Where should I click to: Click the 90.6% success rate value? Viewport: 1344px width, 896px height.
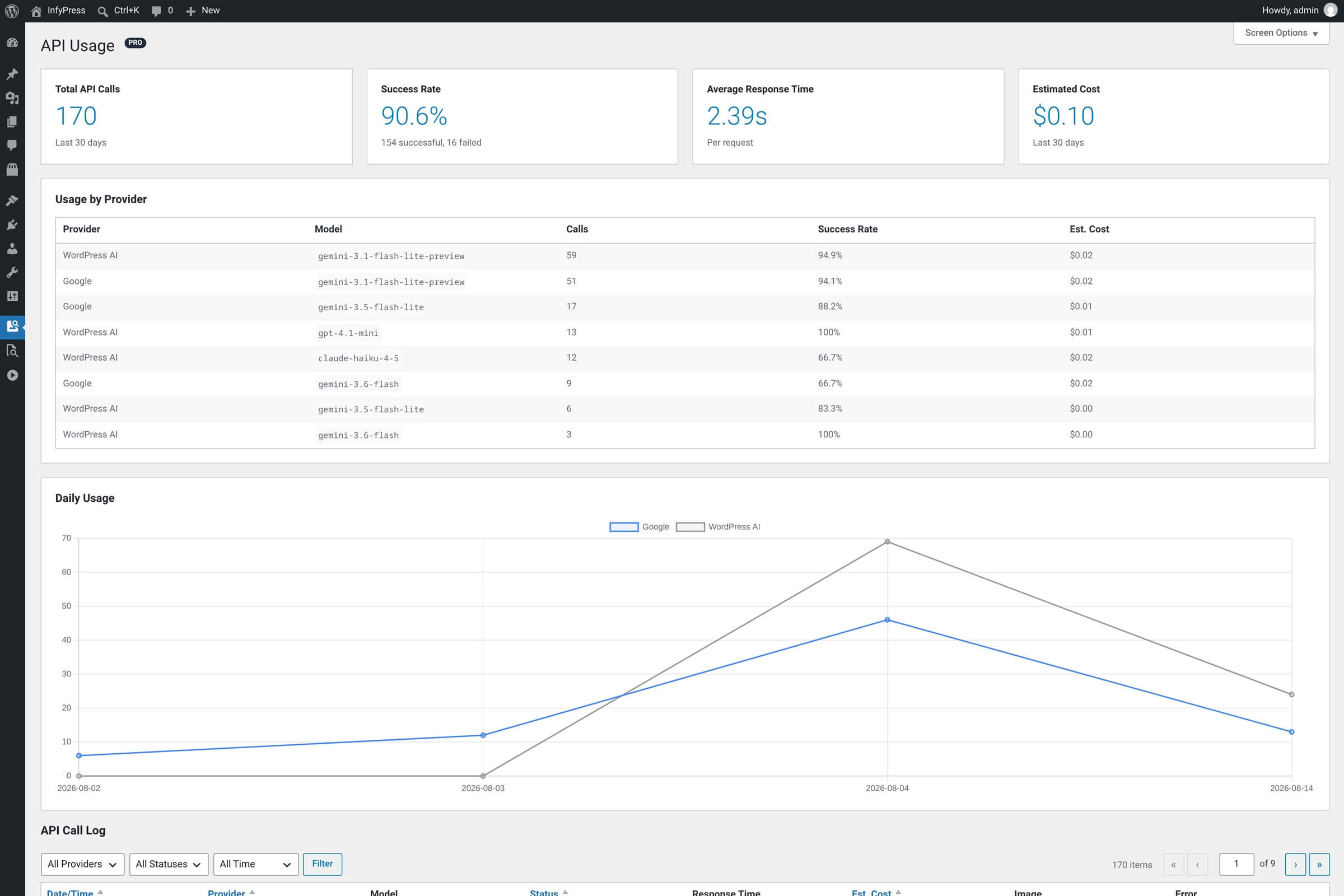tap(414, 116)
